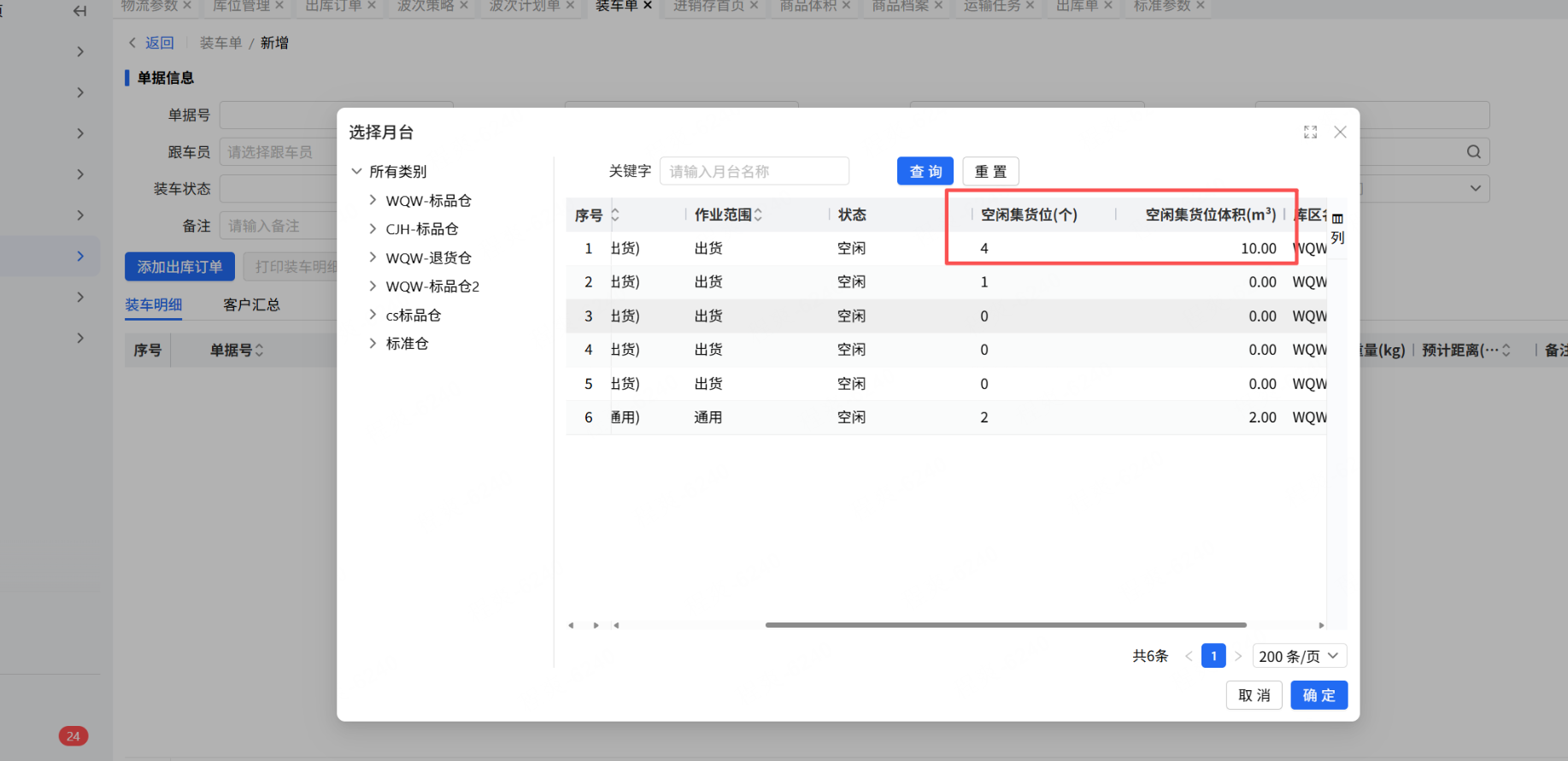This screenshot has height=761, width=1568.
Task: Select the cs标品仓 category label
Action: pyautogui.click(x=414, y=315)
